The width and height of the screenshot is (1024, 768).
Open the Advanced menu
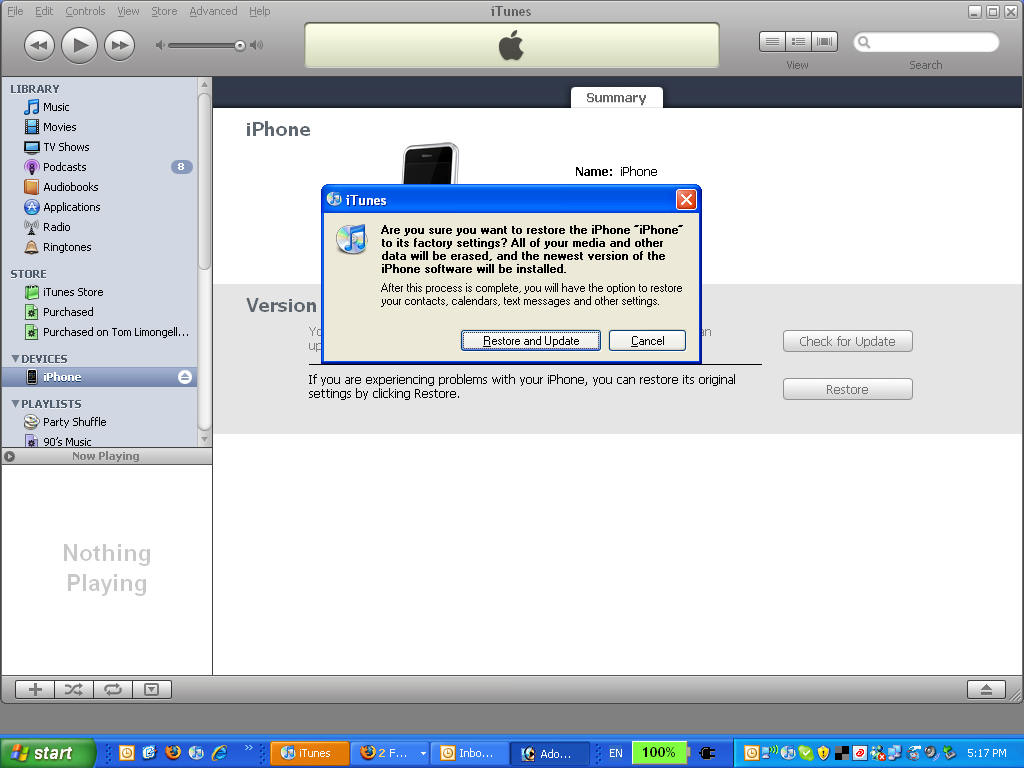(x=213, y=11)
